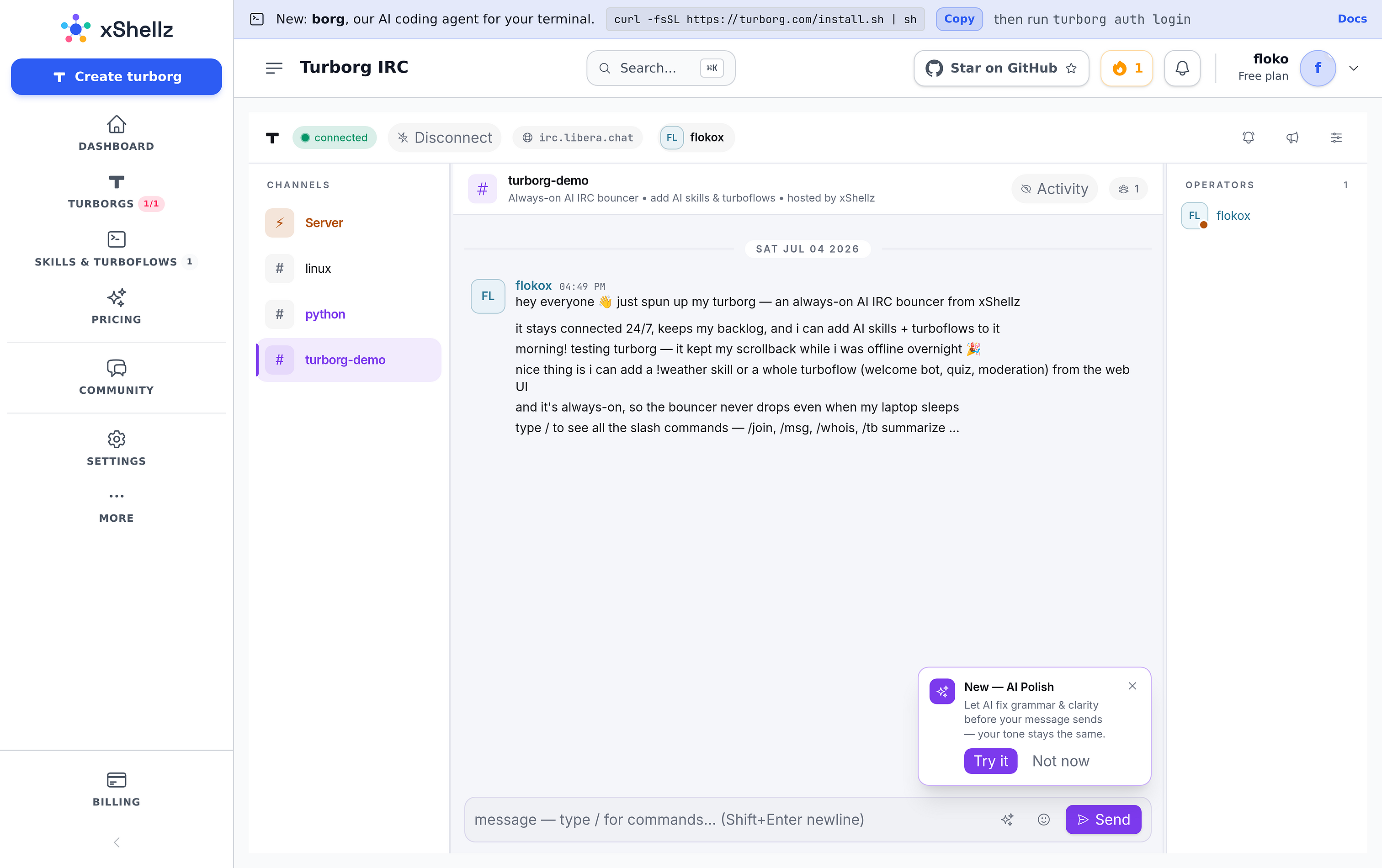Open the Turborgs section
This screenshot has height=868, width=1382.
tap(117, 192)
